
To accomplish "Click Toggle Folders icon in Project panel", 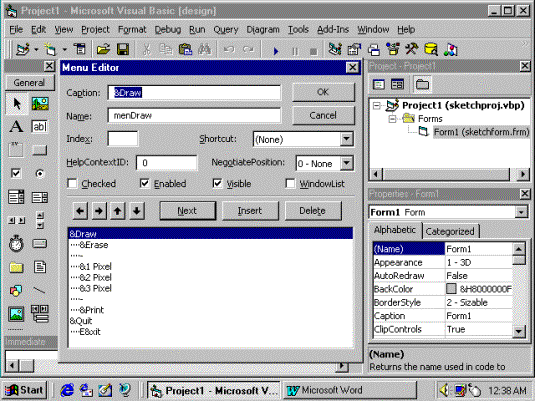I will tap(422, 84).
